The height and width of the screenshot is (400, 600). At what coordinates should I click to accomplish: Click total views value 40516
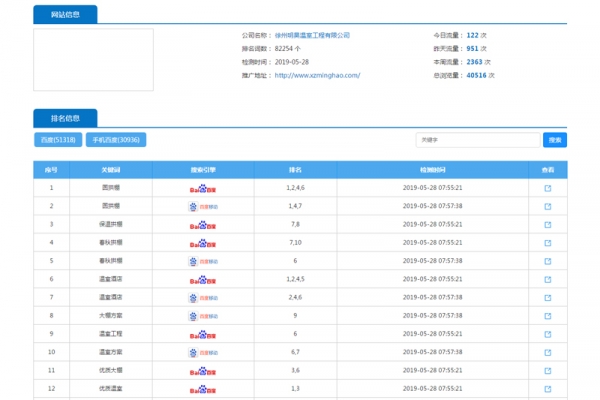tap(476, 75)
